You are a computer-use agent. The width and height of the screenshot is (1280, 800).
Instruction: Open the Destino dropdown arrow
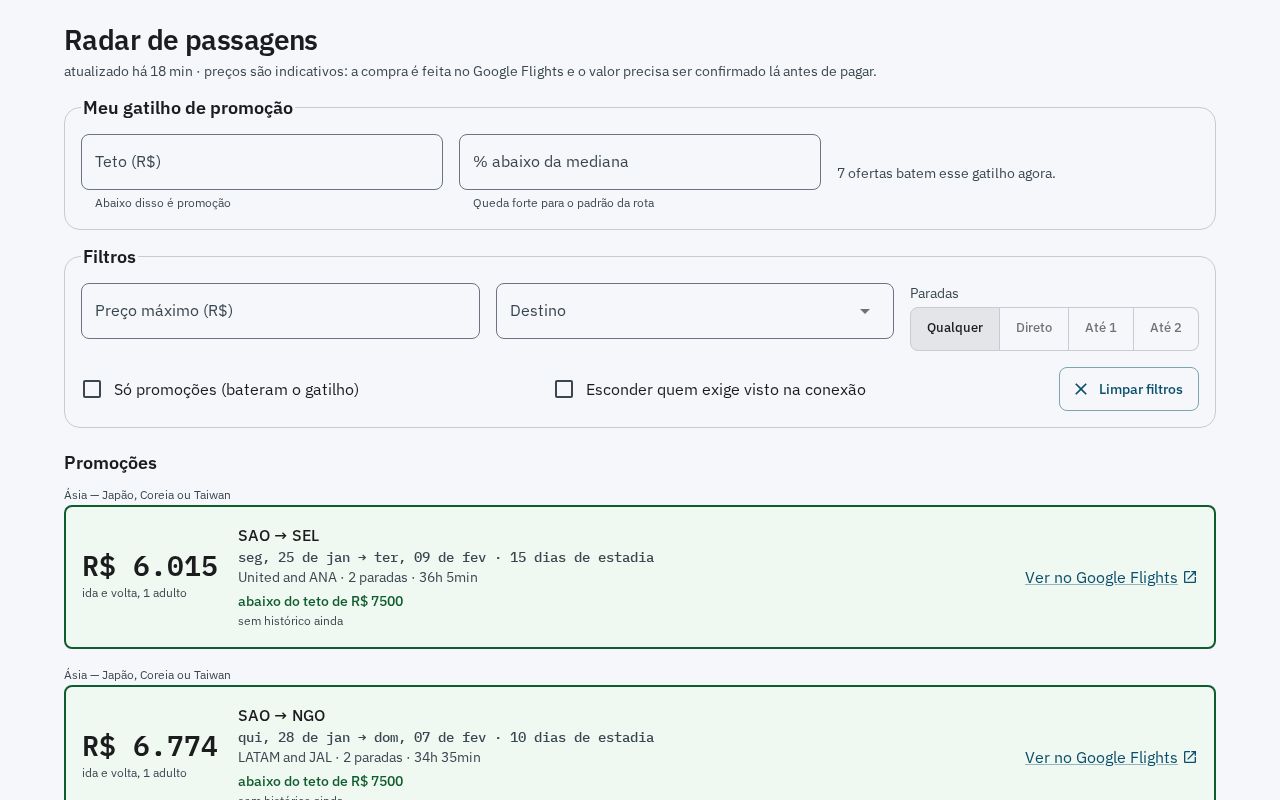[x=865, y=311]
